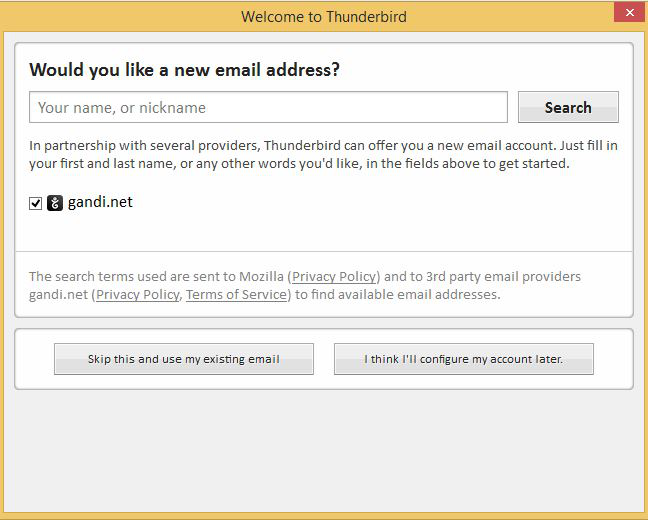Click the 'search terms used' disclaimer text
648x520 pixels.
tap(305, 285)
